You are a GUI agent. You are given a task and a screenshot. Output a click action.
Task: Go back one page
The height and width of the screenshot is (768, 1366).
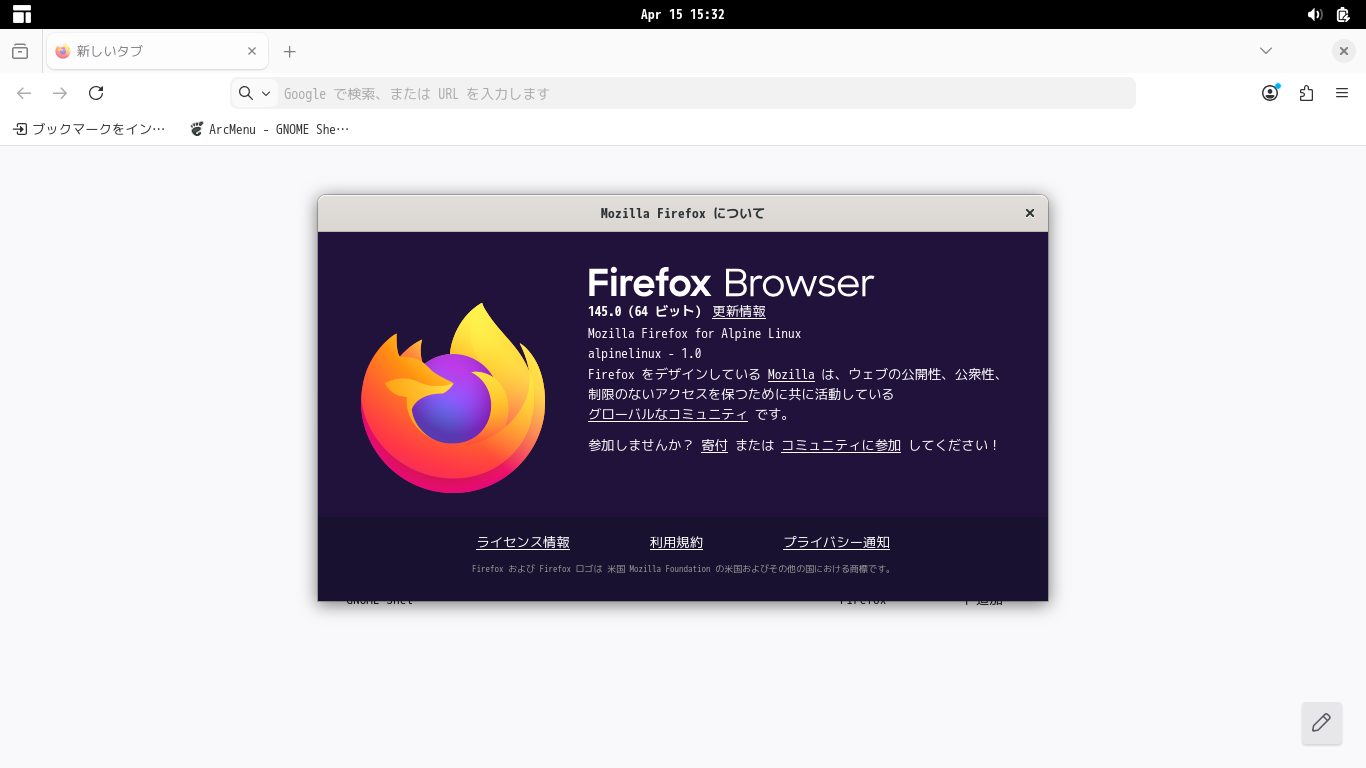tap(24, 93)
